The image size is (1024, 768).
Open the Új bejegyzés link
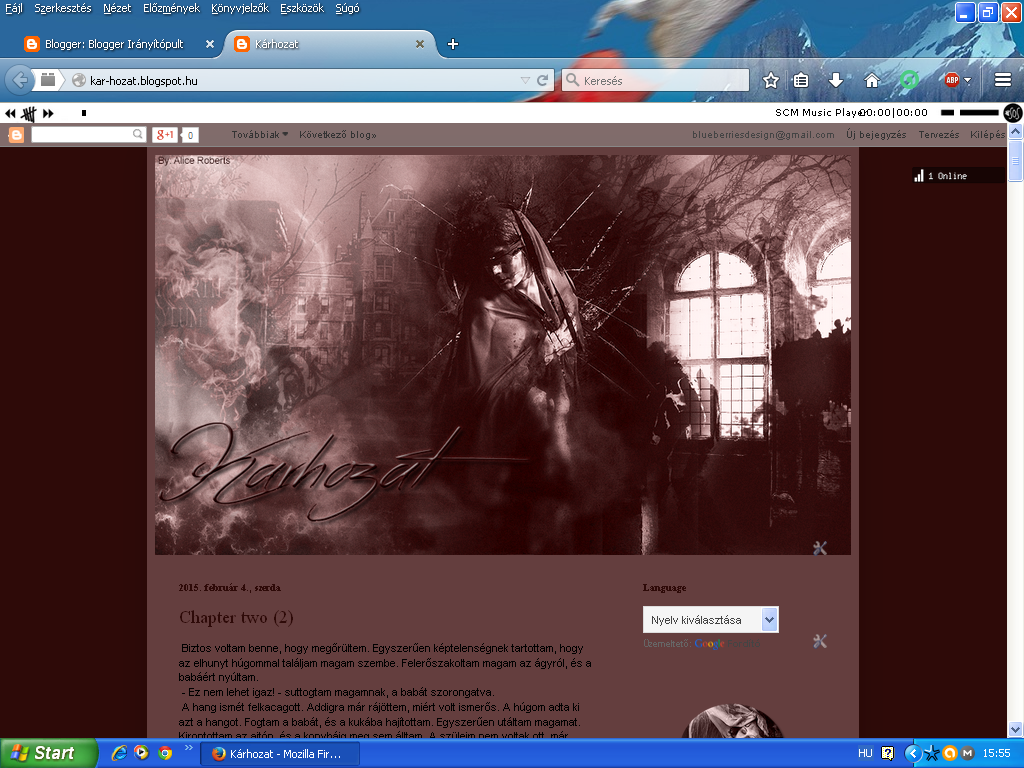point(876,135)
